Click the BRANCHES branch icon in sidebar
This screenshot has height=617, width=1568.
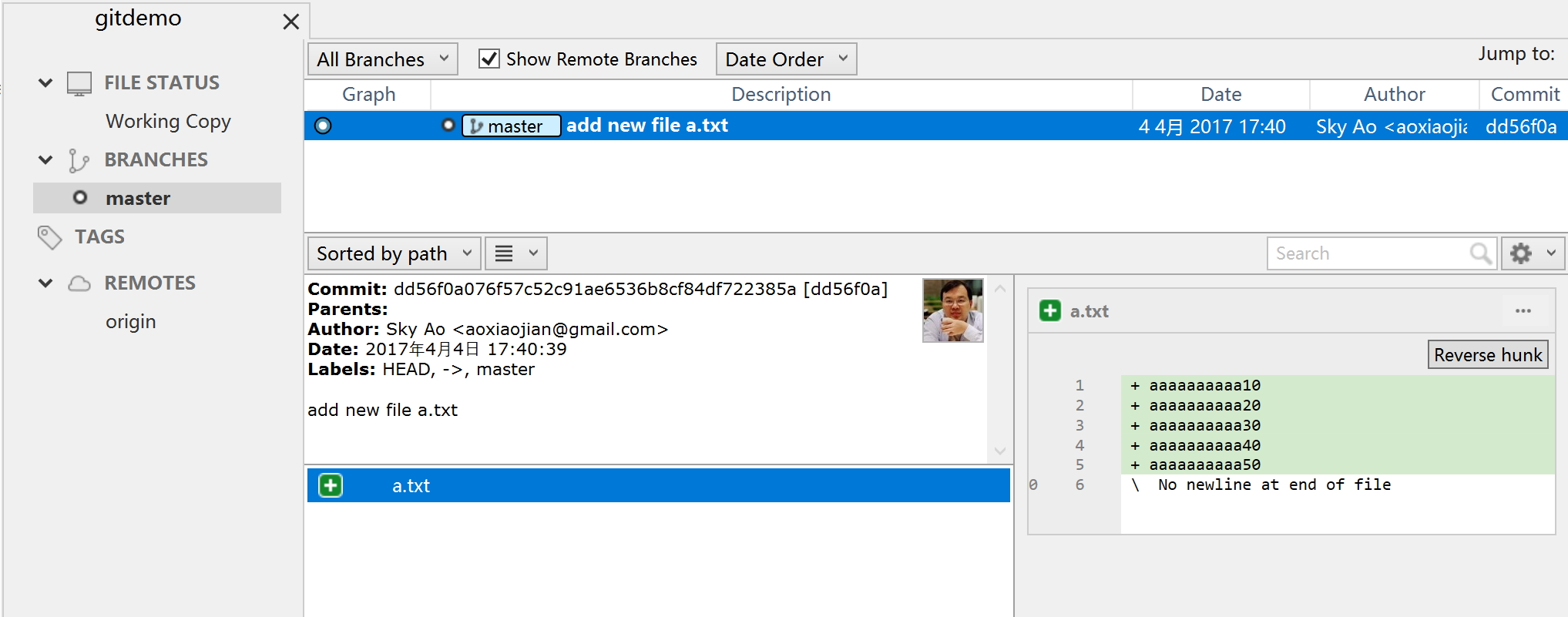click(x=79, y=160)
